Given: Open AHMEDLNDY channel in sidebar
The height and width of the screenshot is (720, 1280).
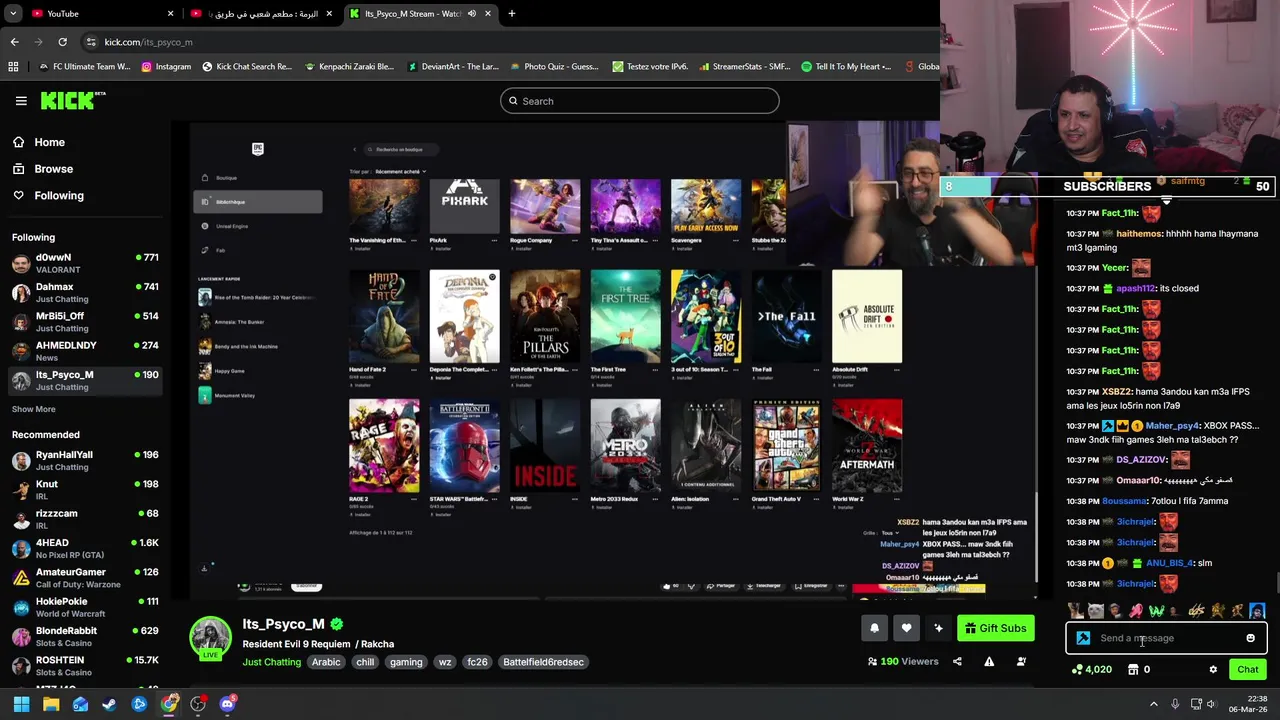Looking at the screenshot, I should pos(85,351).
